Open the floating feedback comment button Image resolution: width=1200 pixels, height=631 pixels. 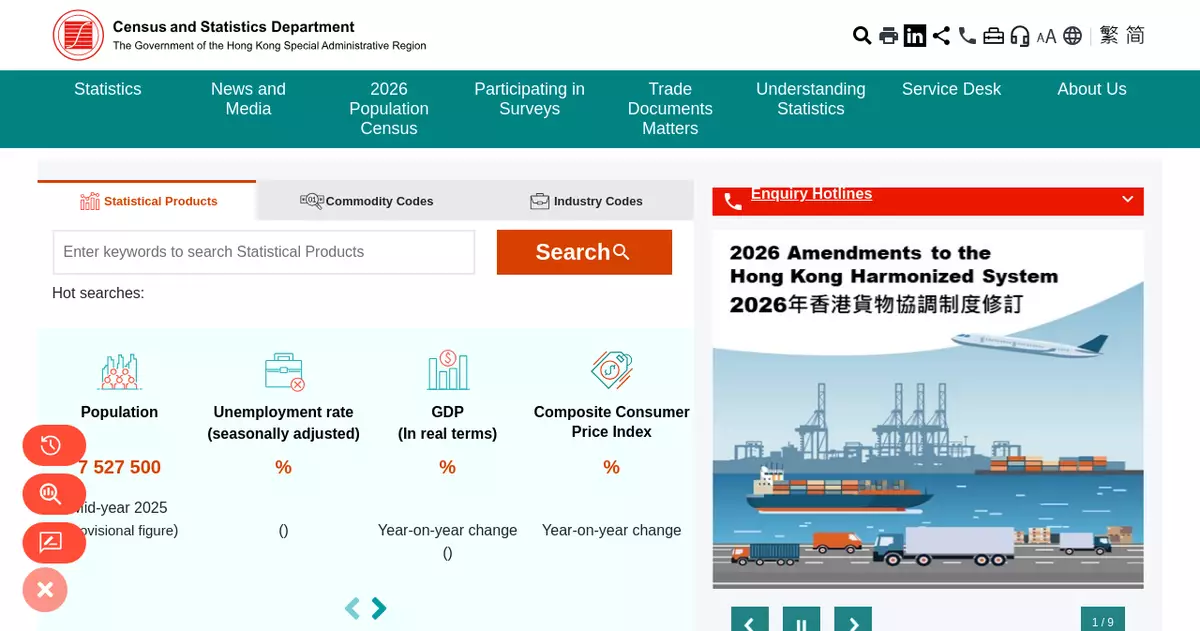(54, 543)
